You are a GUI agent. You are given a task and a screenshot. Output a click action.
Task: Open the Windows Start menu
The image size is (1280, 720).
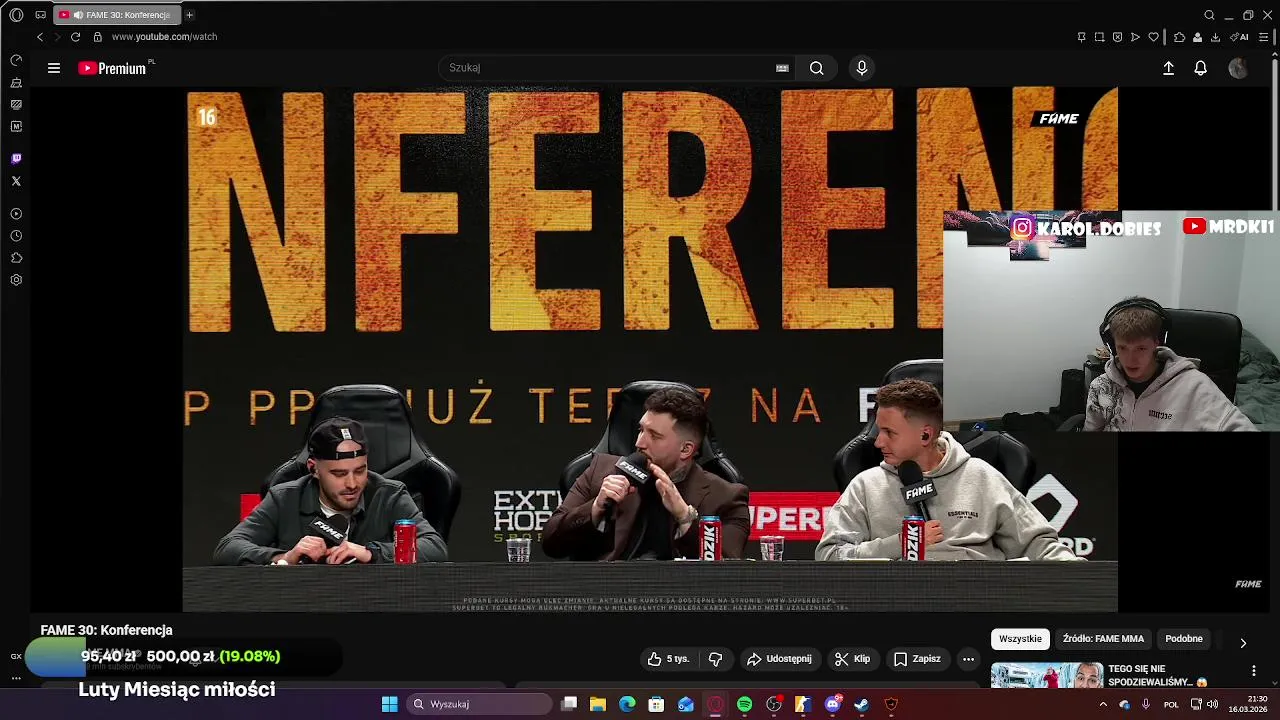pyautogui.click(x=389, y=704)
